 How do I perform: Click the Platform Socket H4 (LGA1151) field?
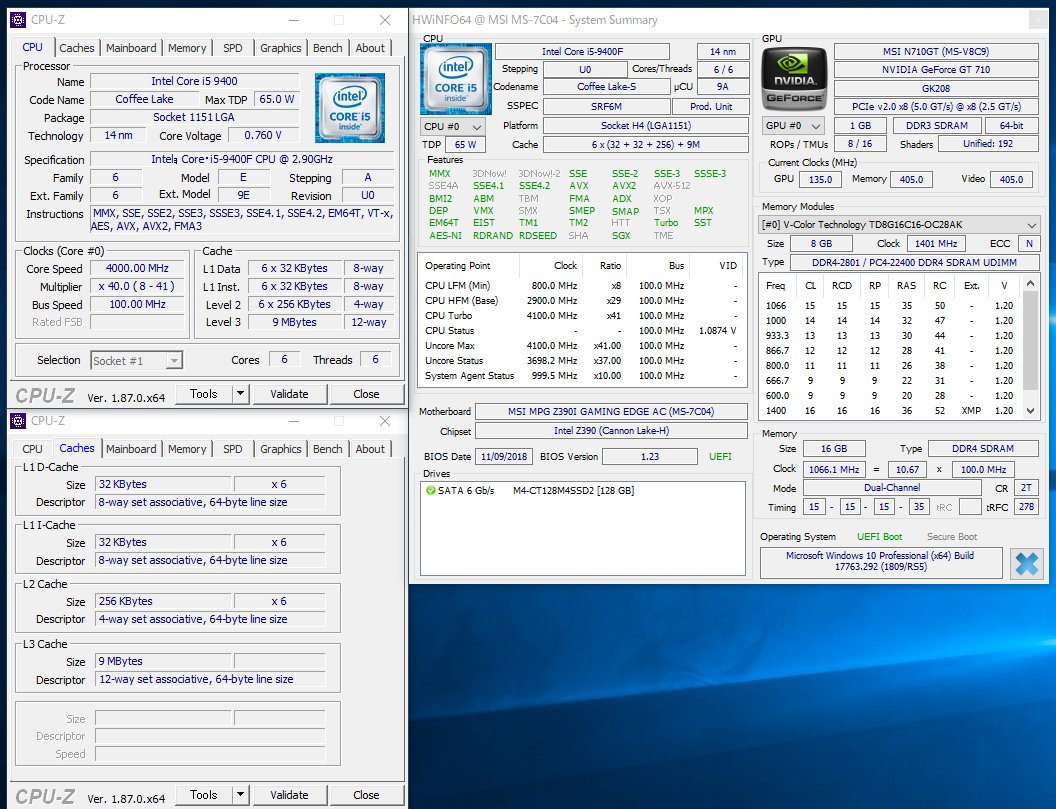[646, 125]
